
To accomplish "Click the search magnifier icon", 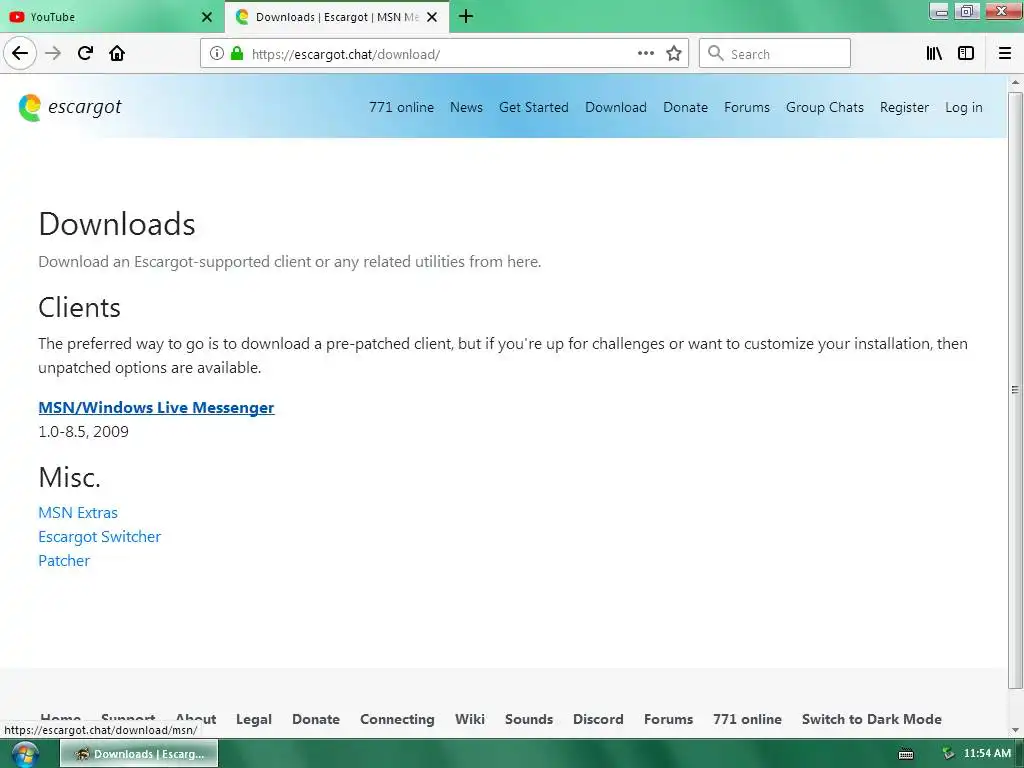I will pos(716,53).
